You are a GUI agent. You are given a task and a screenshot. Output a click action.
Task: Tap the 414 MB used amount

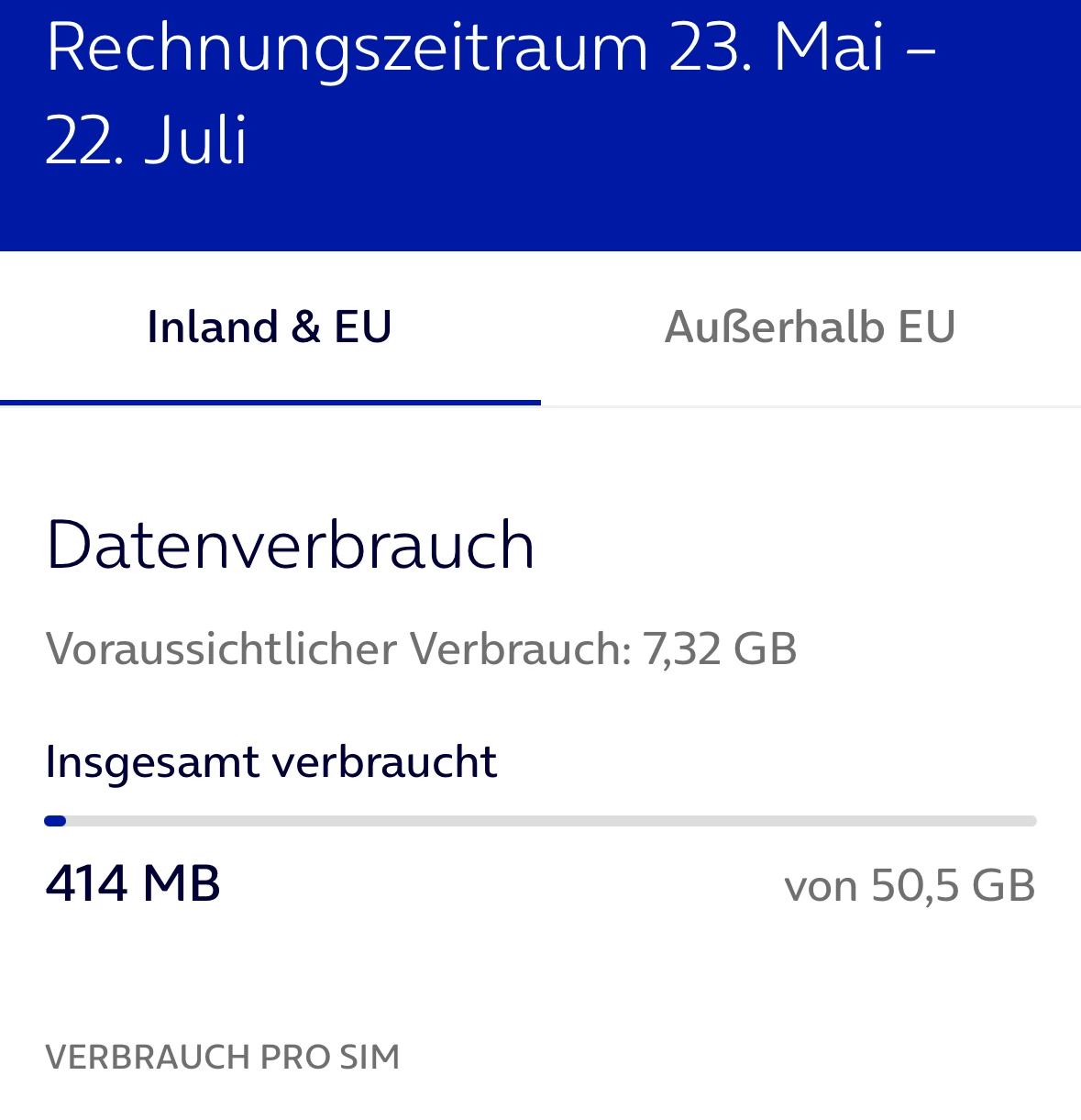pos(133,883)
